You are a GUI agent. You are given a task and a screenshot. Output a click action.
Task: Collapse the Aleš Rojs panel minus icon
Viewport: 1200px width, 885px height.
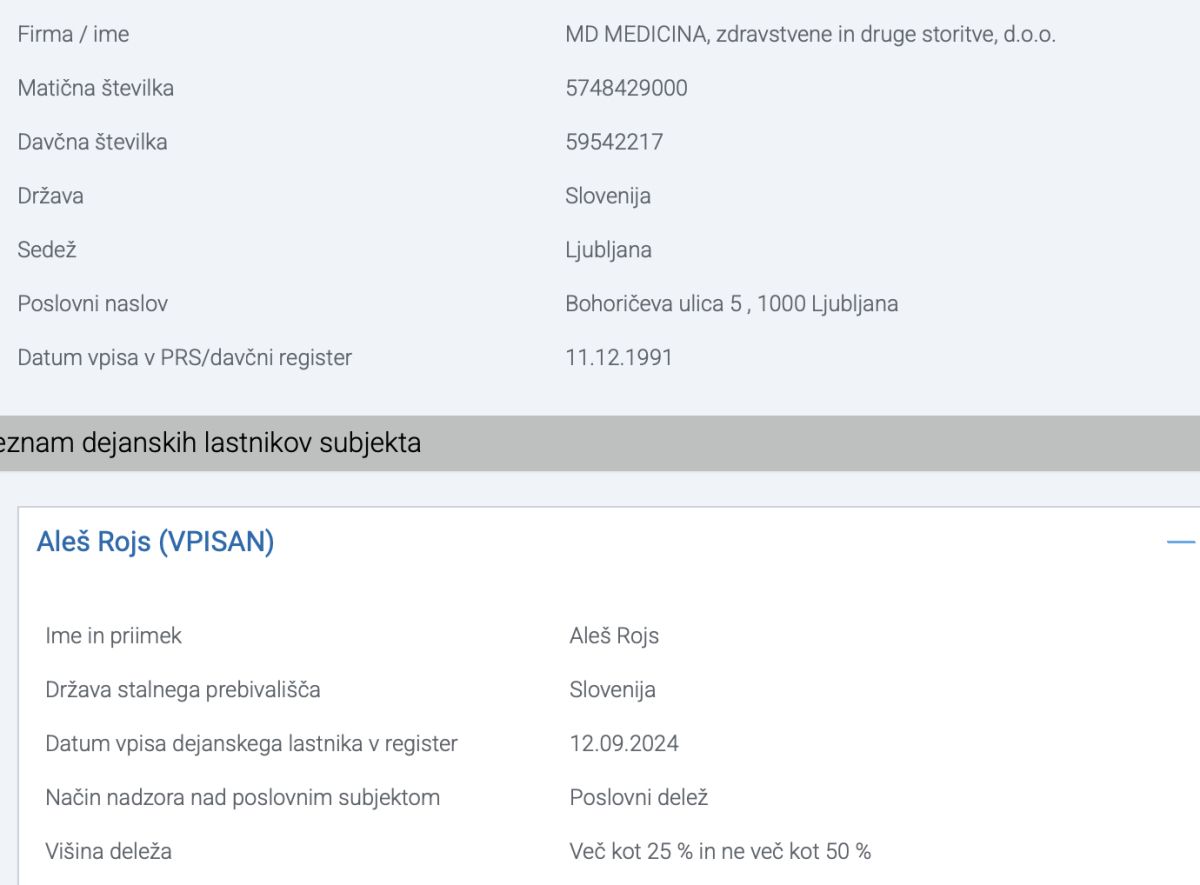click(1182, 542)
